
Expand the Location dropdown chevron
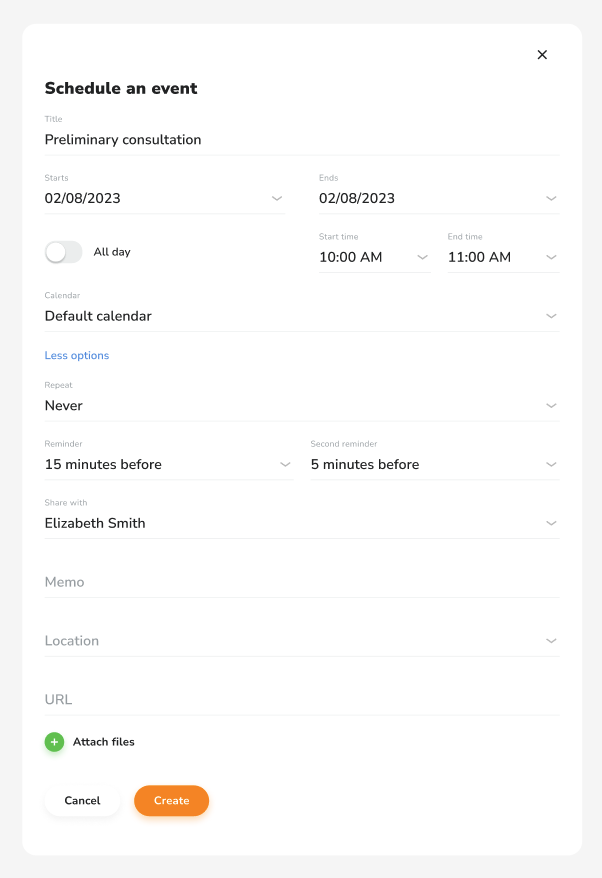551,641
